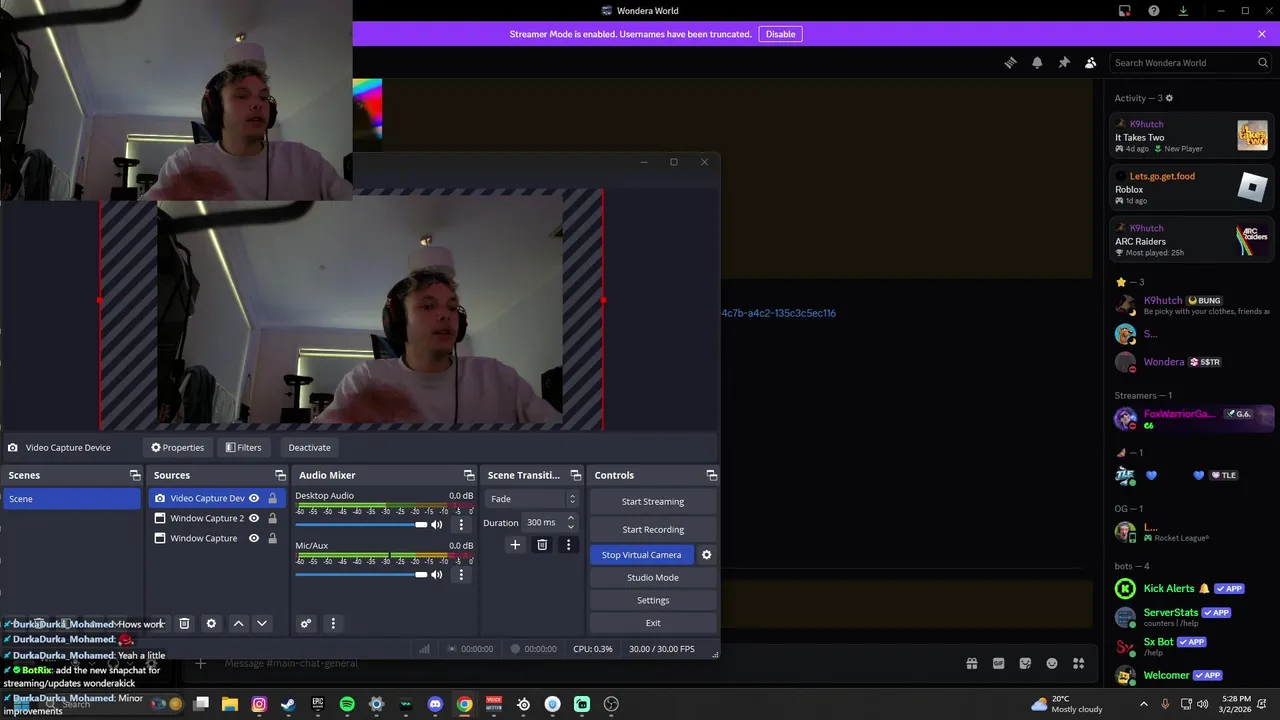Adjust Duration 300 ms stepper arrows
The width and height of the screenshot is (1280, 720).
pyautogui.click(x=570, y=522)
